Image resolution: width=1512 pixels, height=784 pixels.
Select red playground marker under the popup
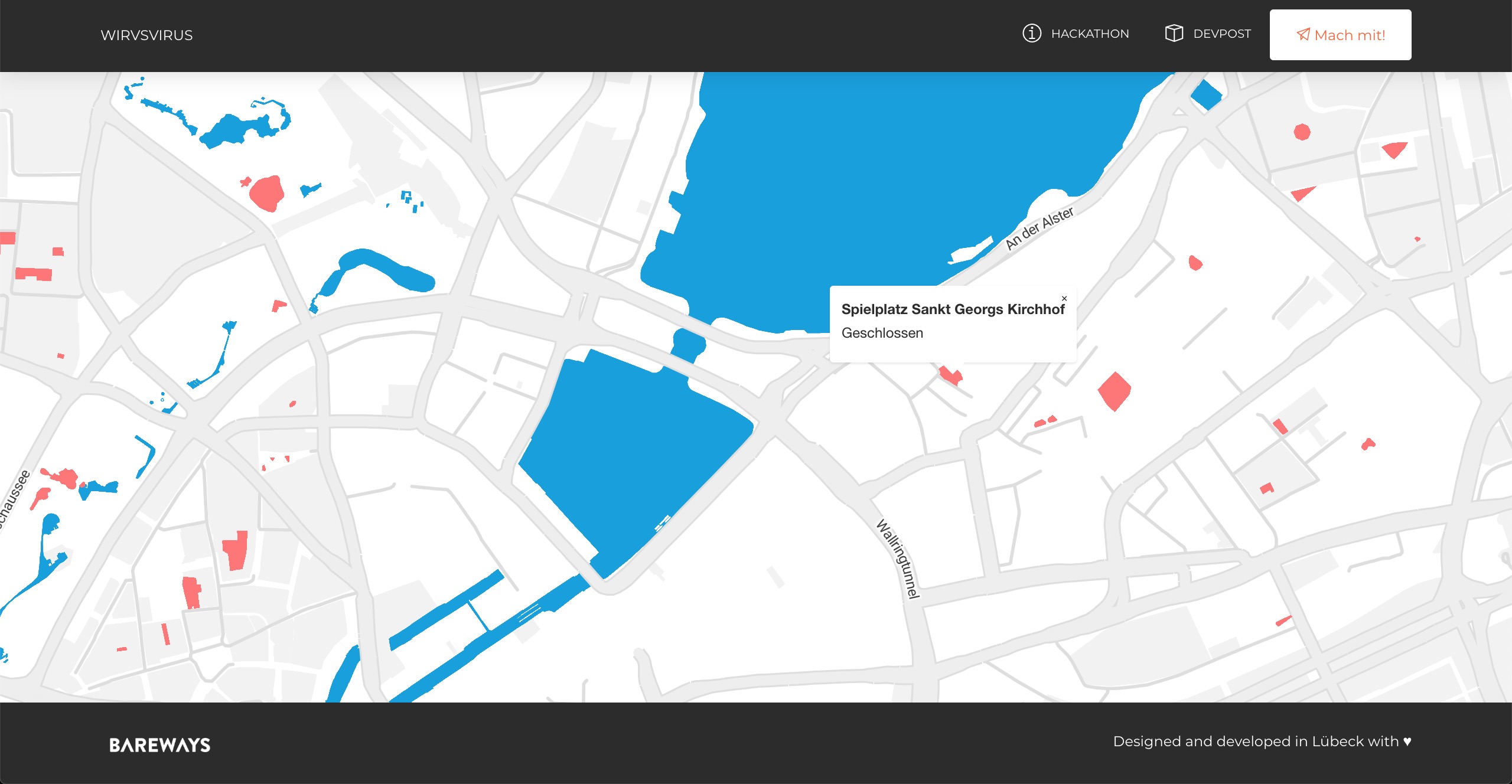tap(951, 375)
